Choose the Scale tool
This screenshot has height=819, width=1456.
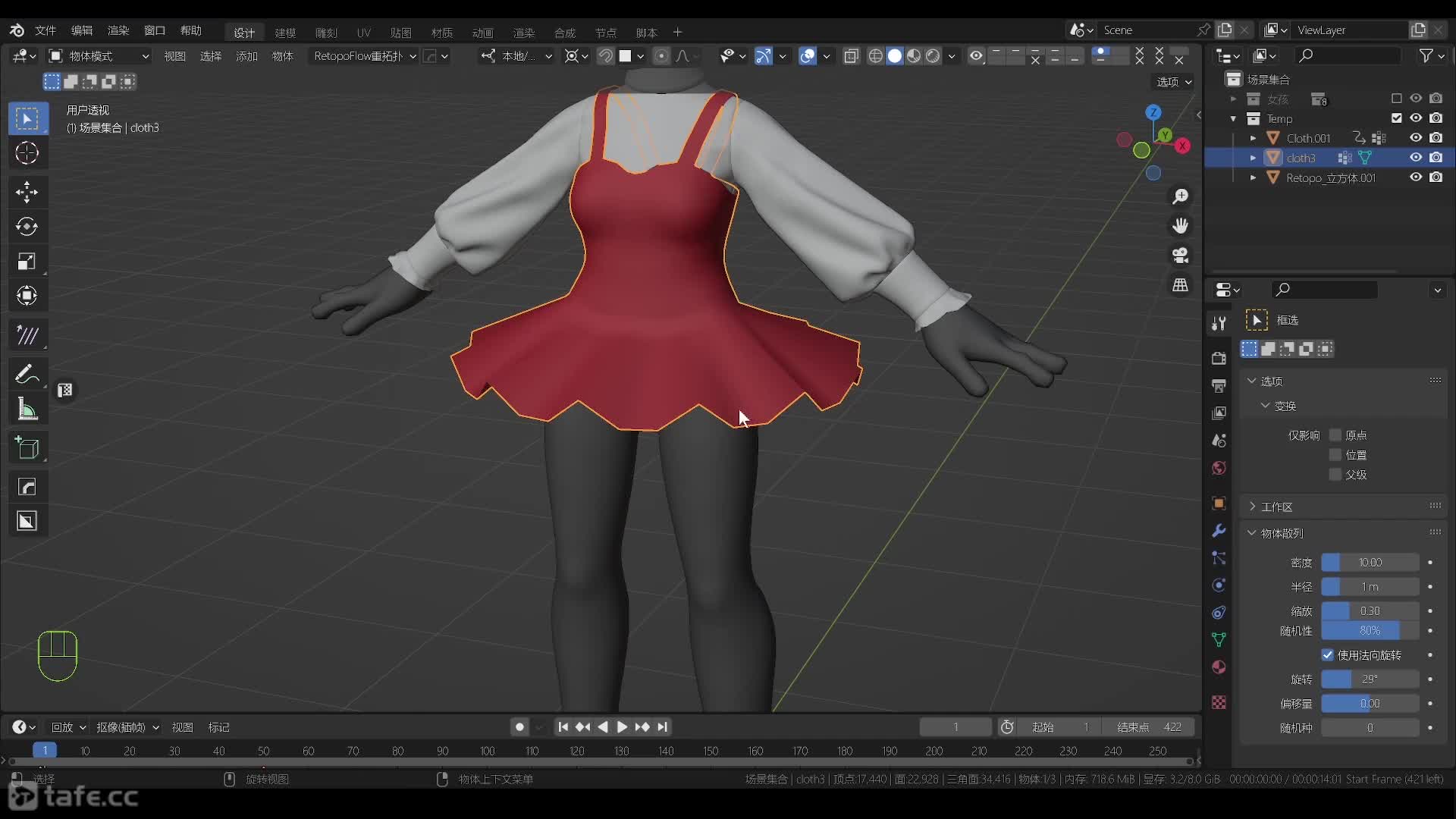pyautogui.click(x=27, y=262)
